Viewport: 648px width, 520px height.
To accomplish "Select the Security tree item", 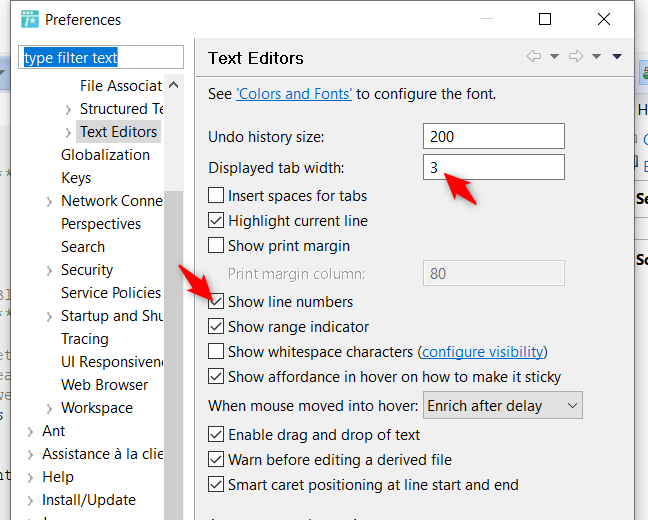I will 87,270.
